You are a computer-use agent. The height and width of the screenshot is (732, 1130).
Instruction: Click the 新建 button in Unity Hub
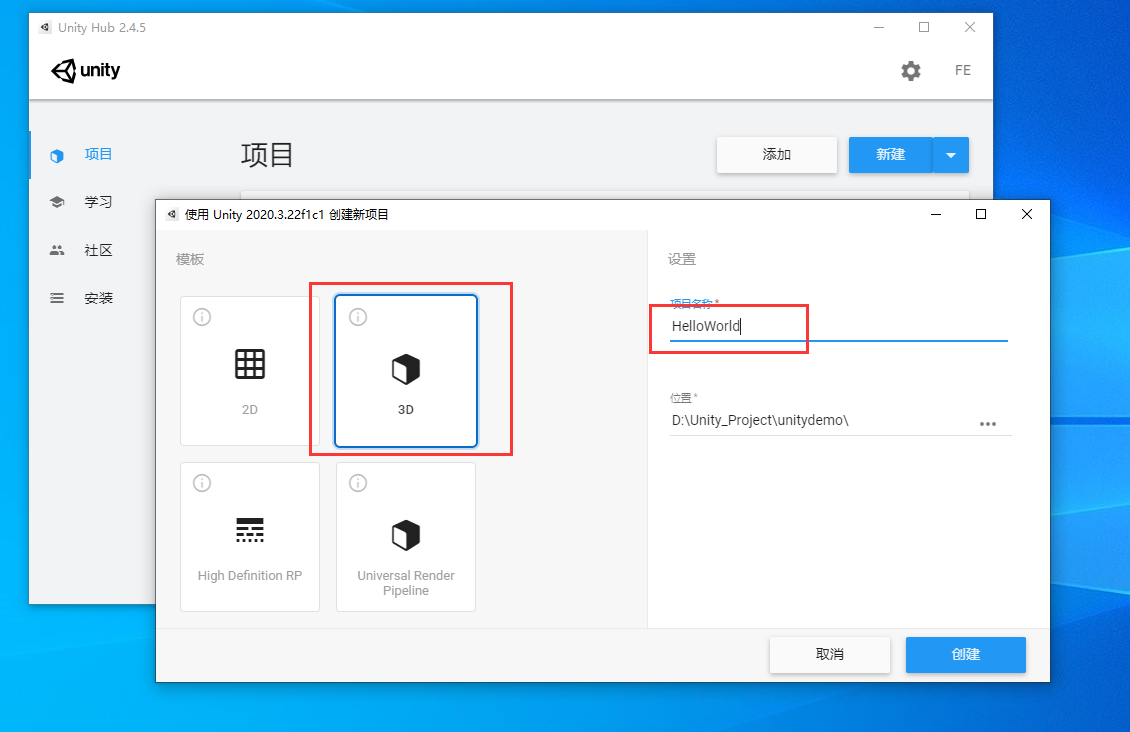pyautogui.click(x=891, y=155)
